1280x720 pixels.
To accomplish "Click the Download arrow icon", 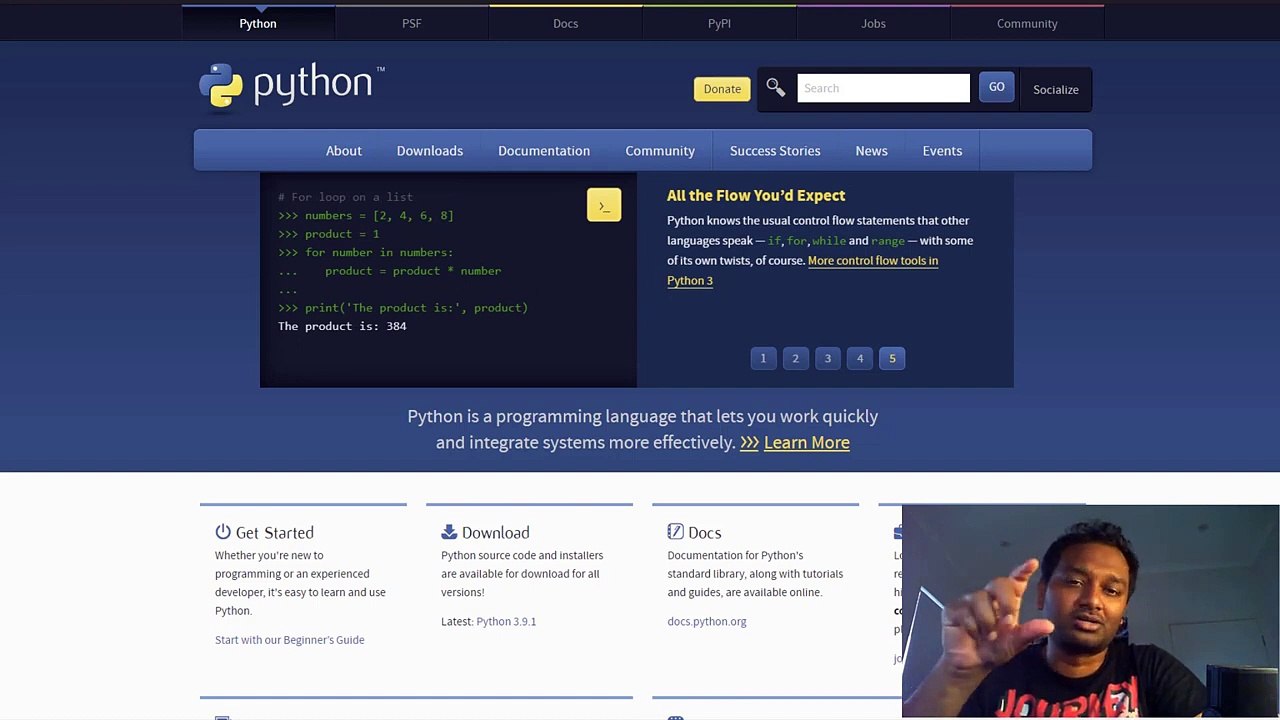I will click(449, 532).
